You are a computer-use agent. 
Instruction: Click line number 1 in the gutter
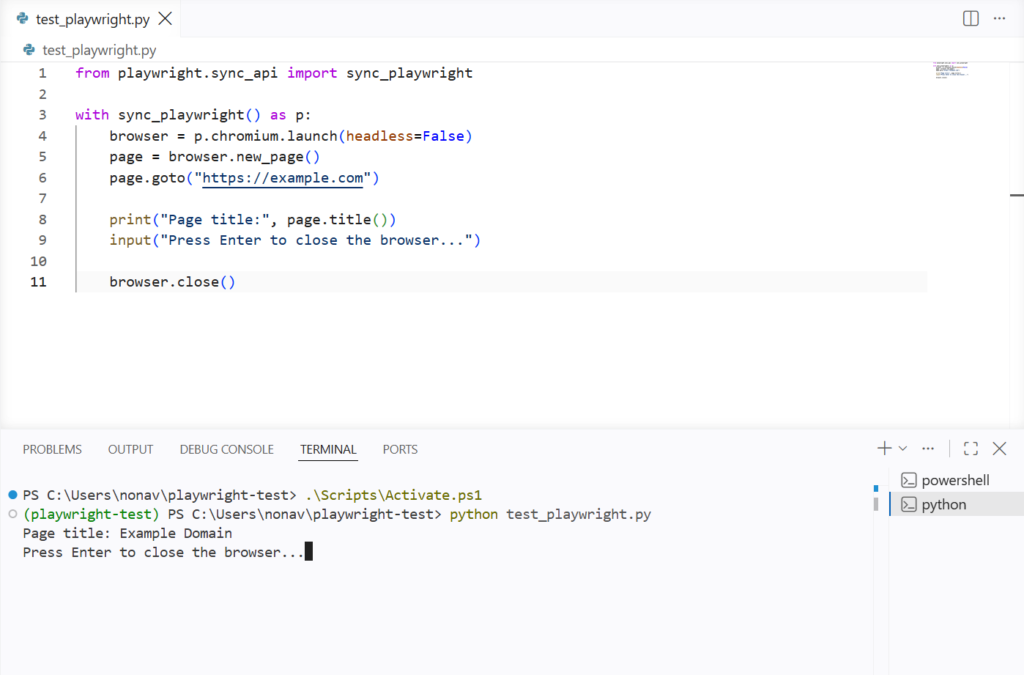tap(42, 73)
